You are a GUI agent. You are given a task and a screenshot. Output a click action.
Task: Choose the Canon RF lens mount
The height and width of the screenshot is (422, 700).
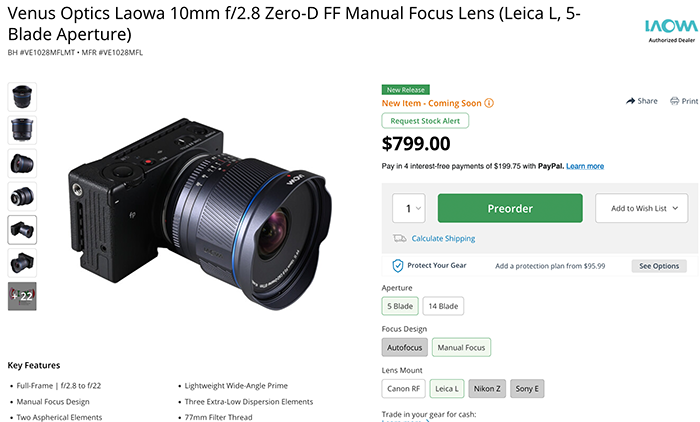pyautogui.click(x=405, y=388)
